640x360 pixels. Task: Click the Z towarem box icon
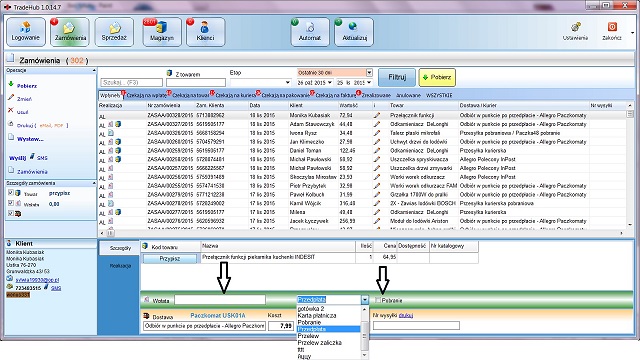click(x=169, y=73)
